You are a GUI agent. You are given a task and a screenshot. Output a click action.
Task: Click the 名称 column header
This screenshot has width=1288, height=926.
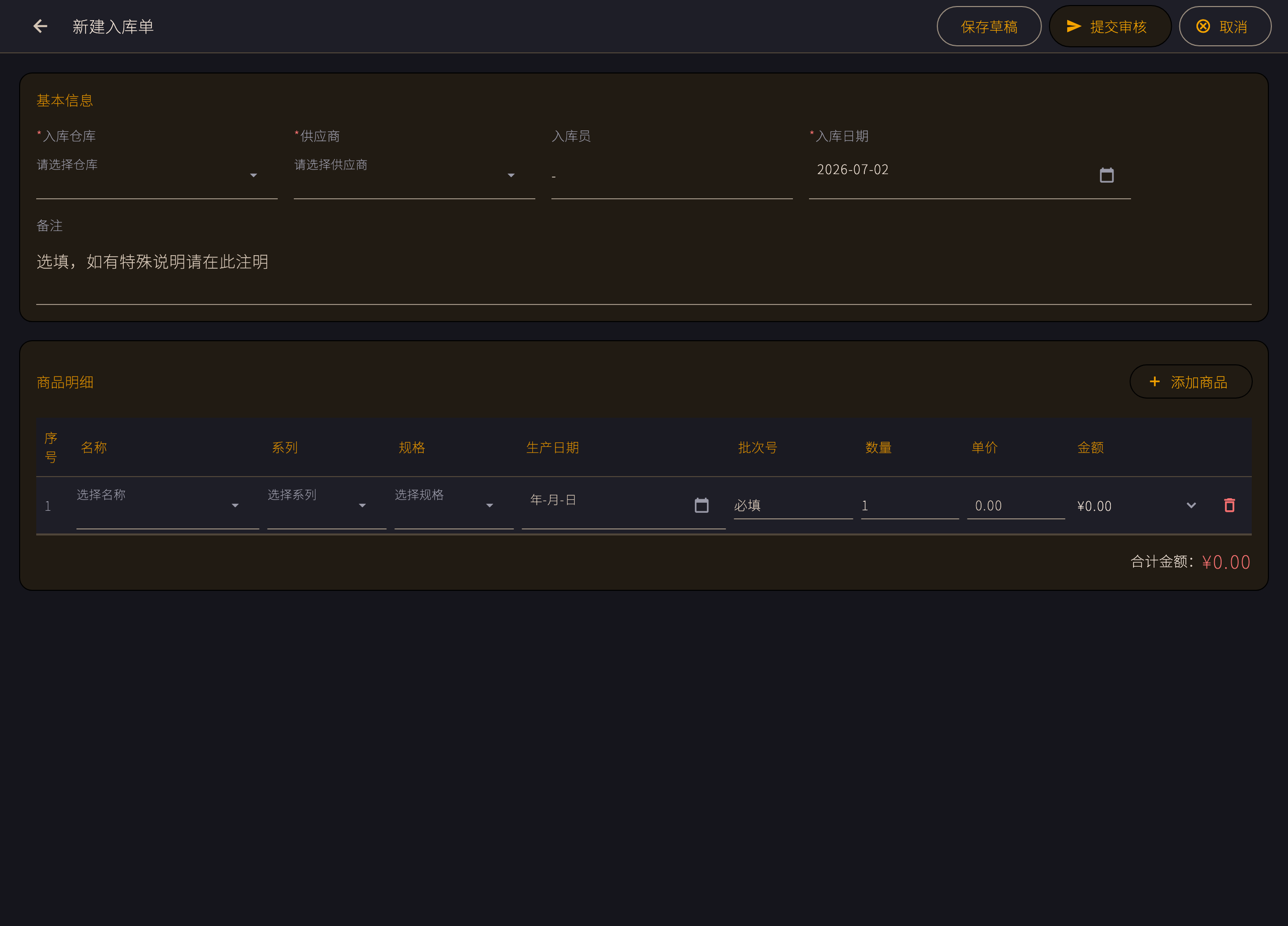pyautogui.click(x=94, y=448)
